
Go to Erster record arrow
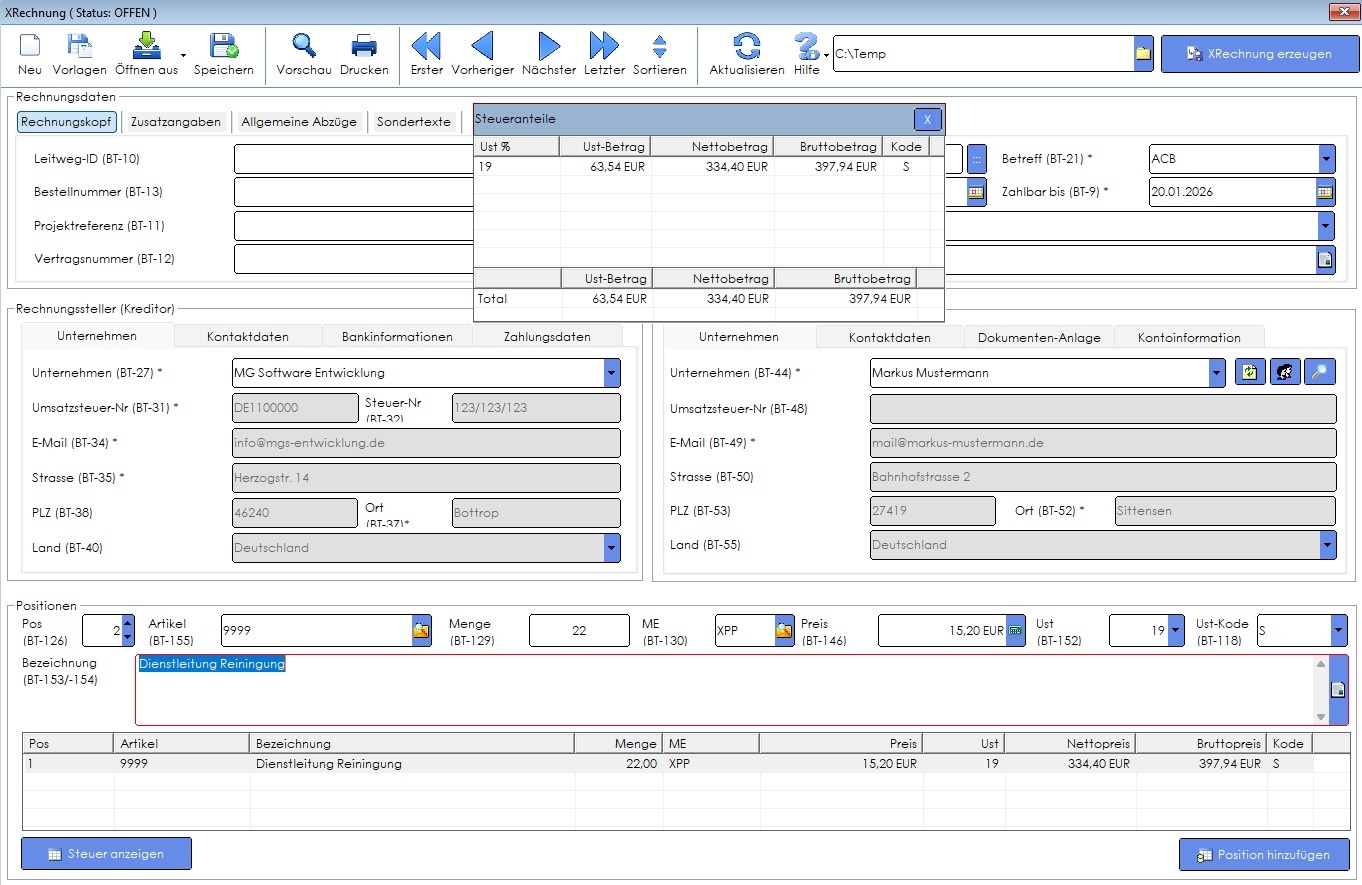(426, 47)
